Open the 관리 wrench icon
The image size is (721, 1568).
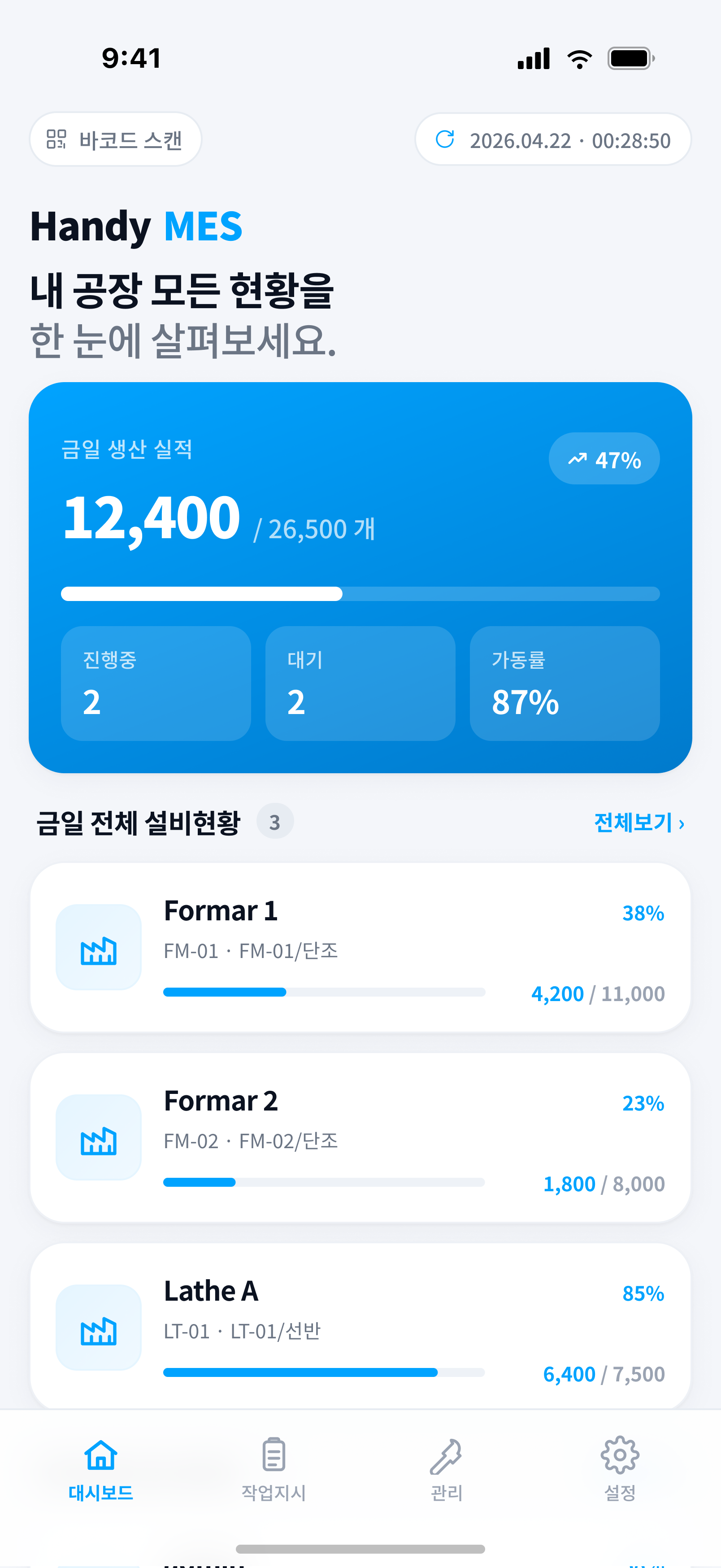(x=446, y=1456)
